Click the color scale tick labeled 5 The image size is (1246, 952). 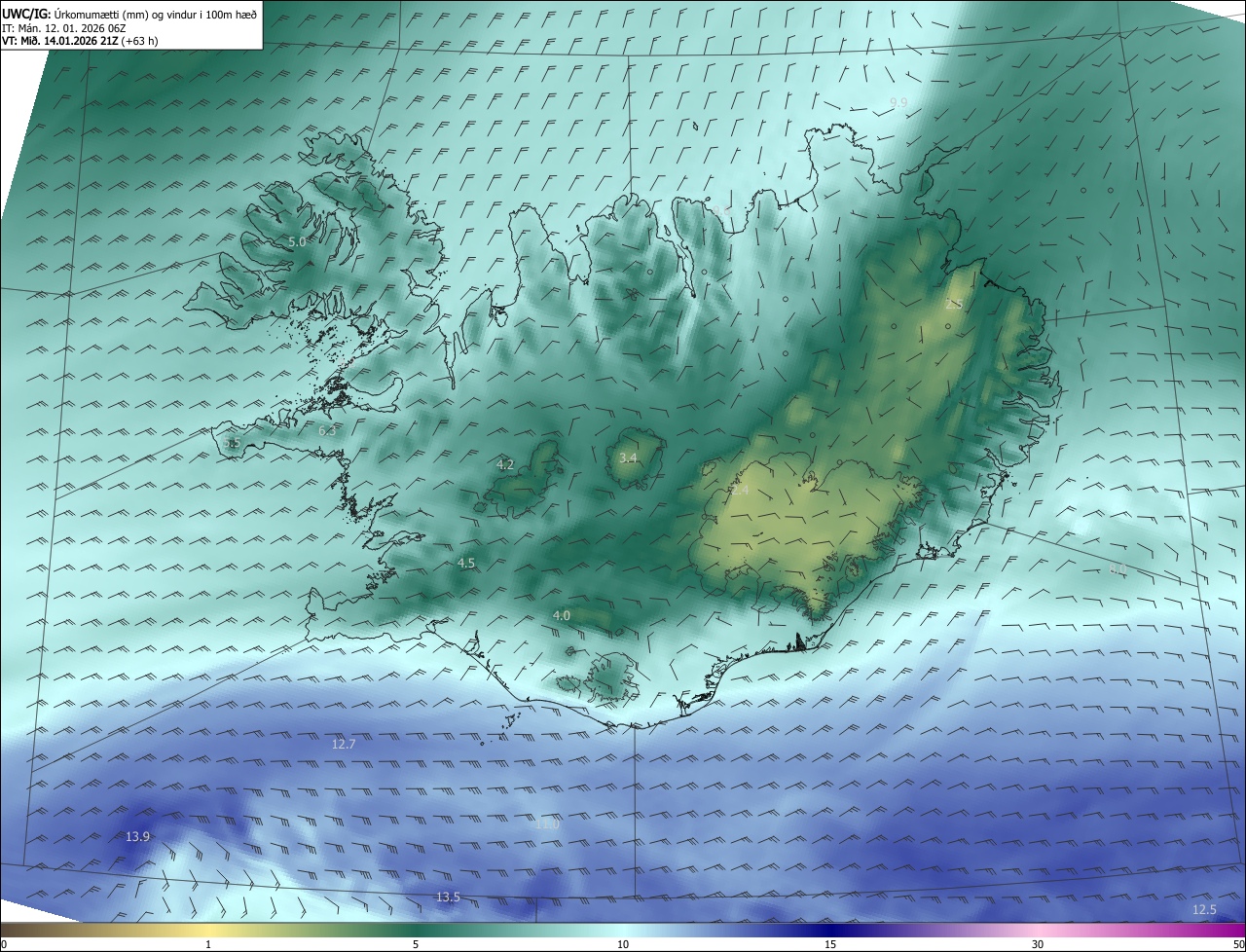tap(416, 944)
